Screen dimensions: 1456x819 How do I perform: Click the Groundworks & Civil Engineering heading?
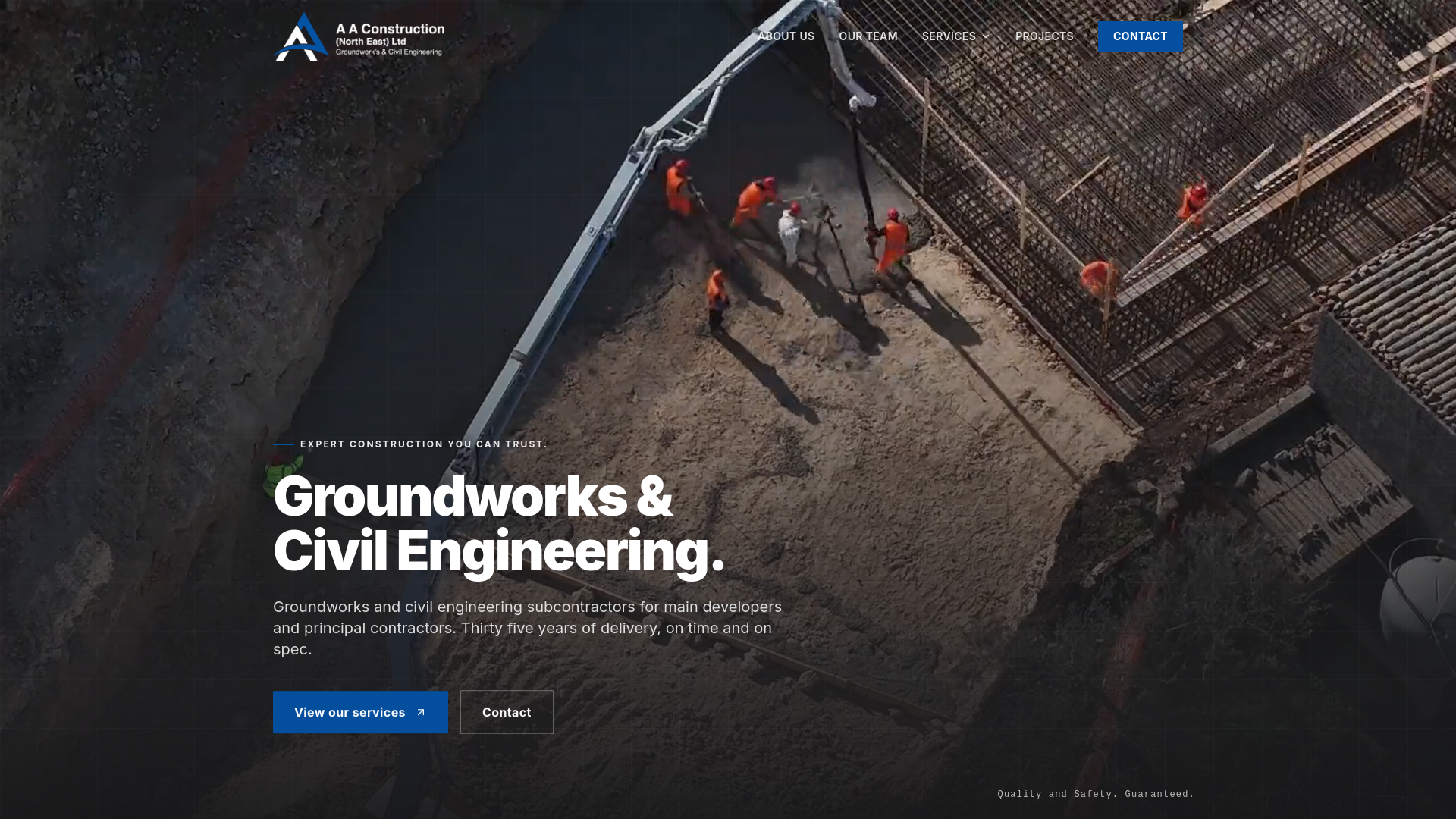499,523
